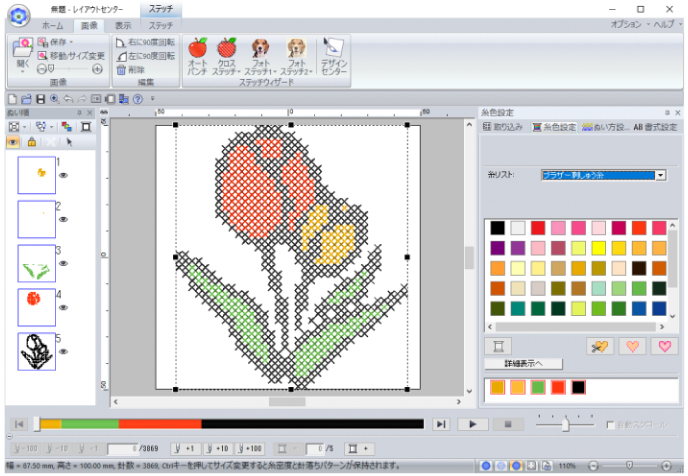Open the オートパンチ apple wizard
This screenshot has height=476, width=688.
click(x=197, y=56)
